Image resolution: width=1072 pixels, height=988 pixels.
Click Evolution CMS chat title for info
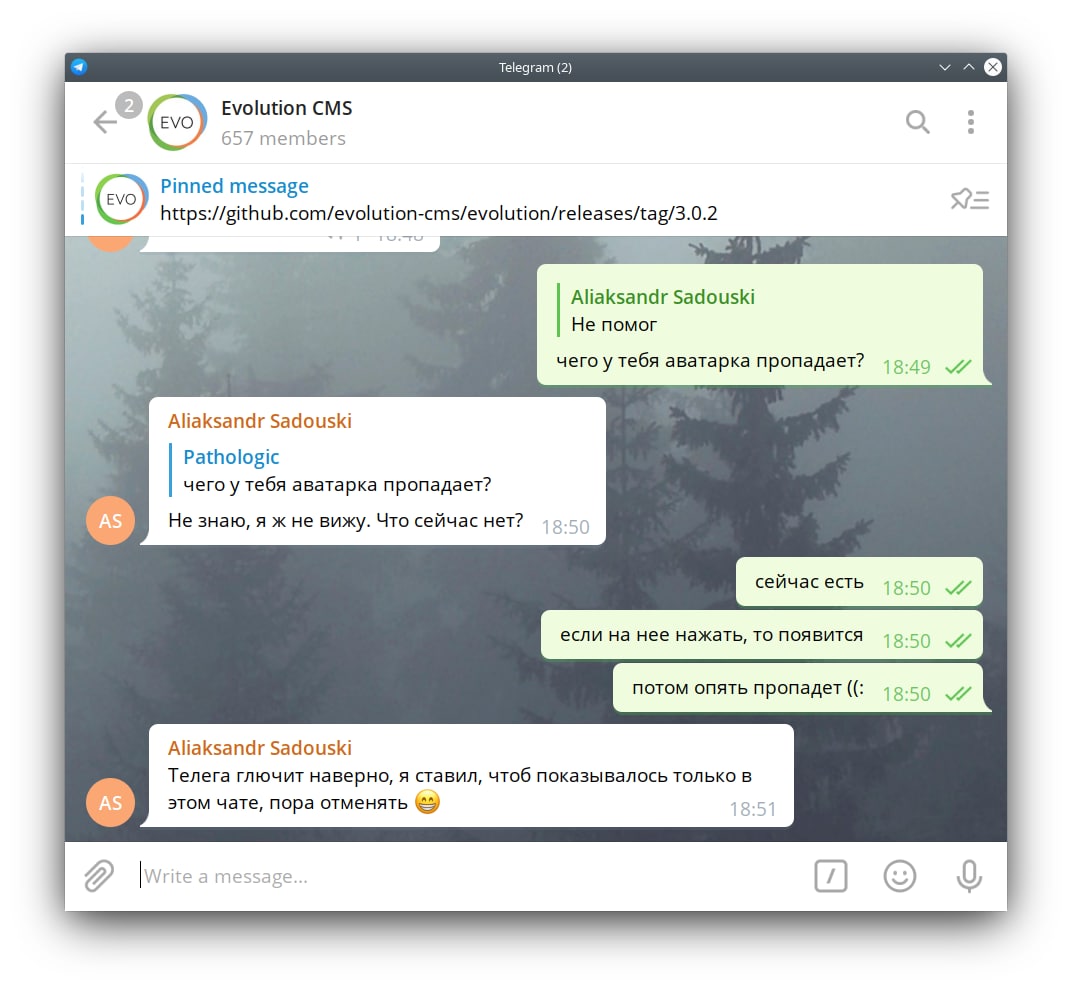286,108
